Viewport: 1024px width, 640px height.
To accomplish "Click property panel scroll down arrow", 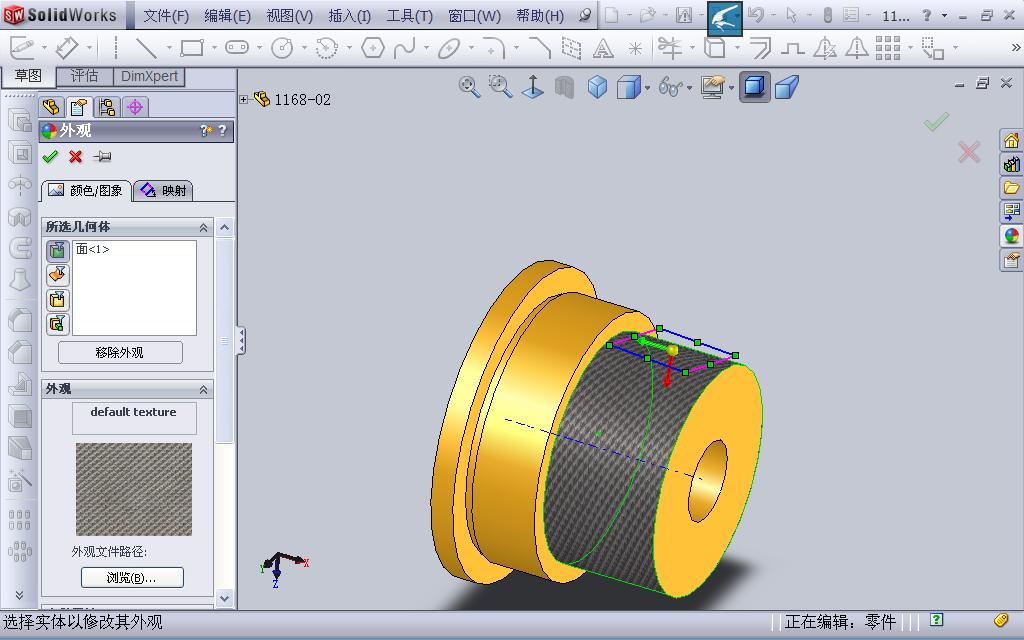I will click(x=225, y=598).
